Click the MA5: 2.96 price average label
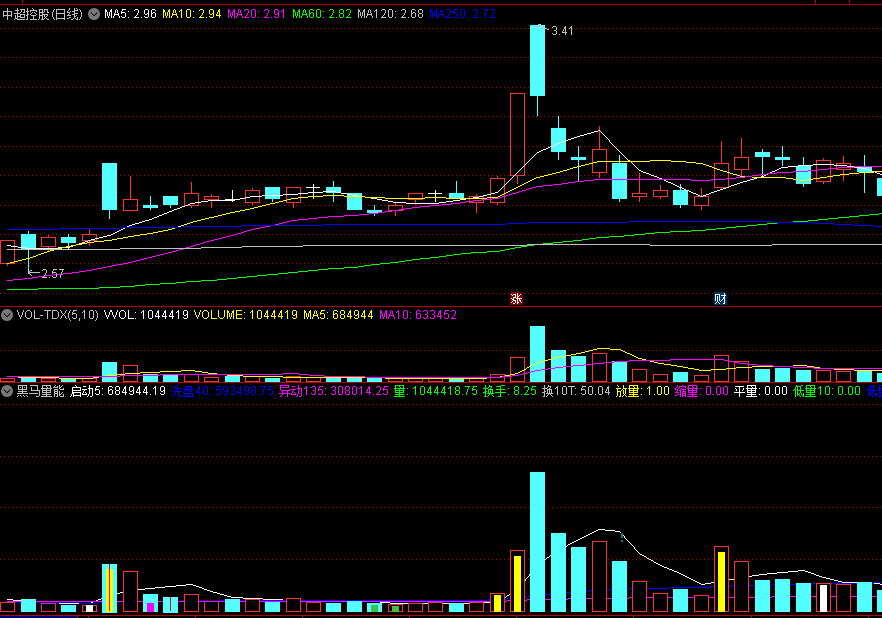This screenshot has height=618, width=882. pos(130,14)
